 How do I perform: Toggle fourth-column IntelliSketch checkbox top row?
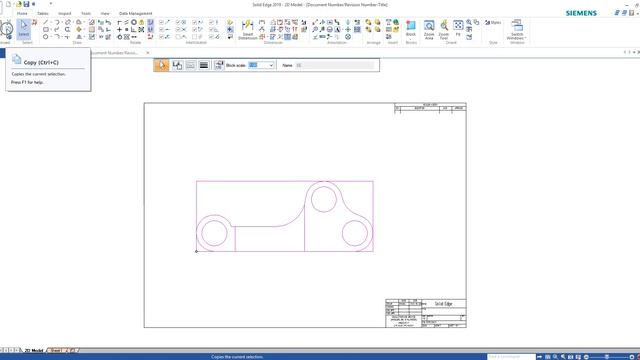[211, 22]
